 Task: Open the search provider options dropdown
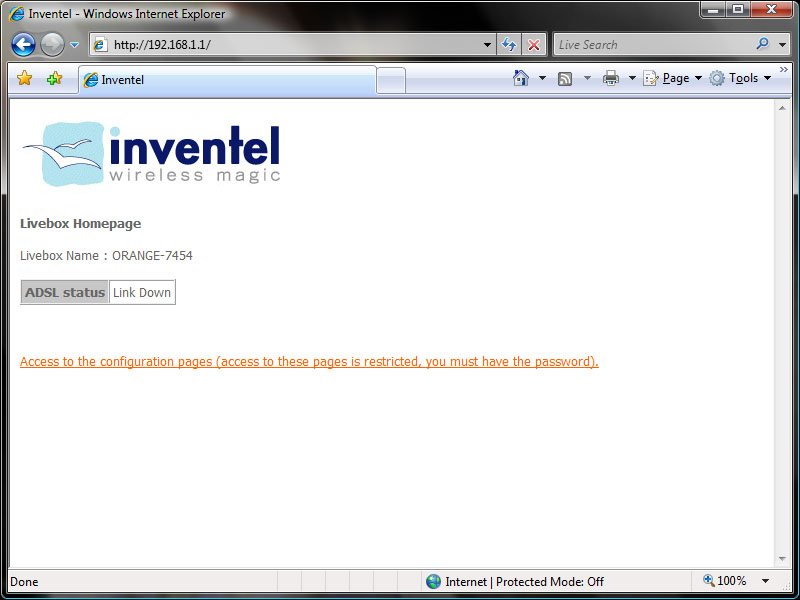(782, 45)
